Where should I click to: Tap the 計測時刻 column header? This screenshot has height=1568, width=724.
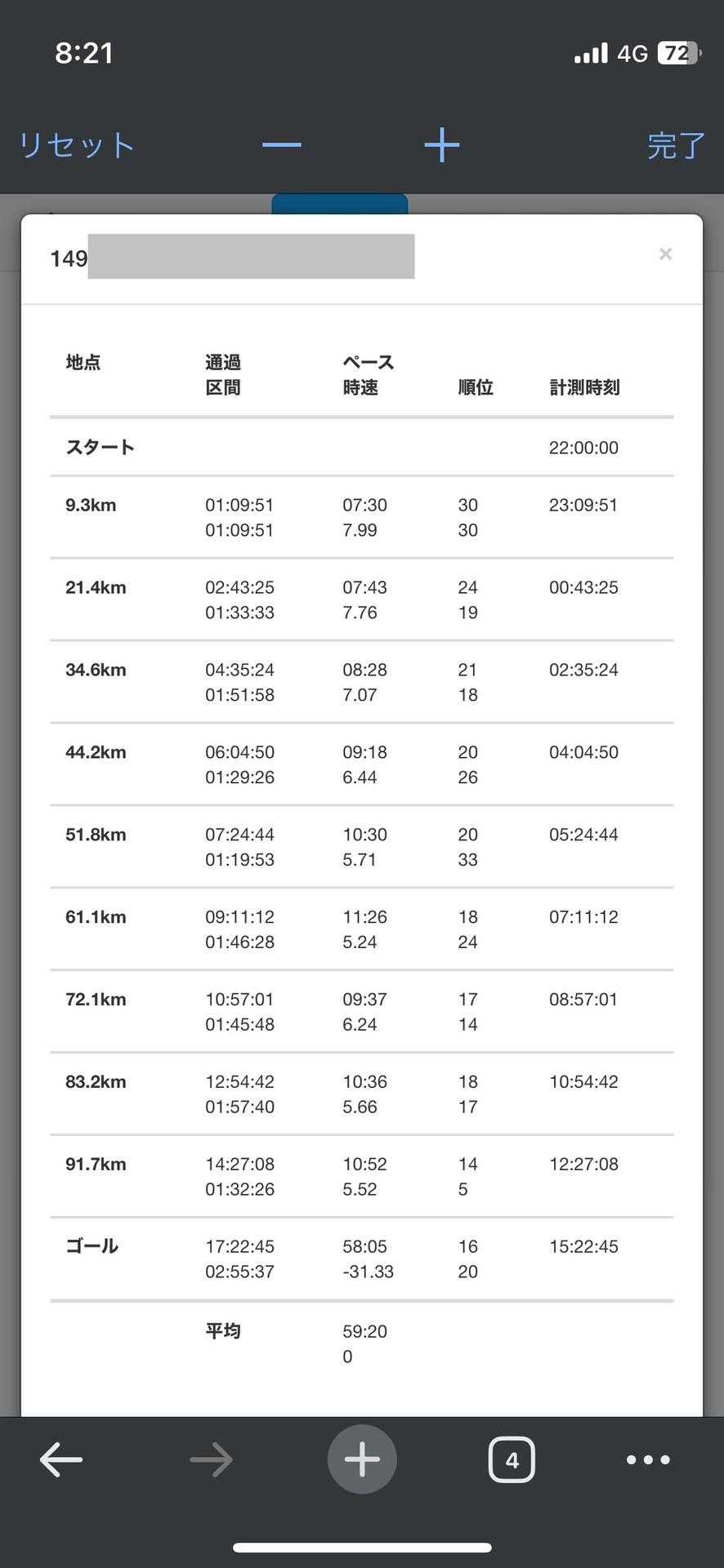(584, 387)
